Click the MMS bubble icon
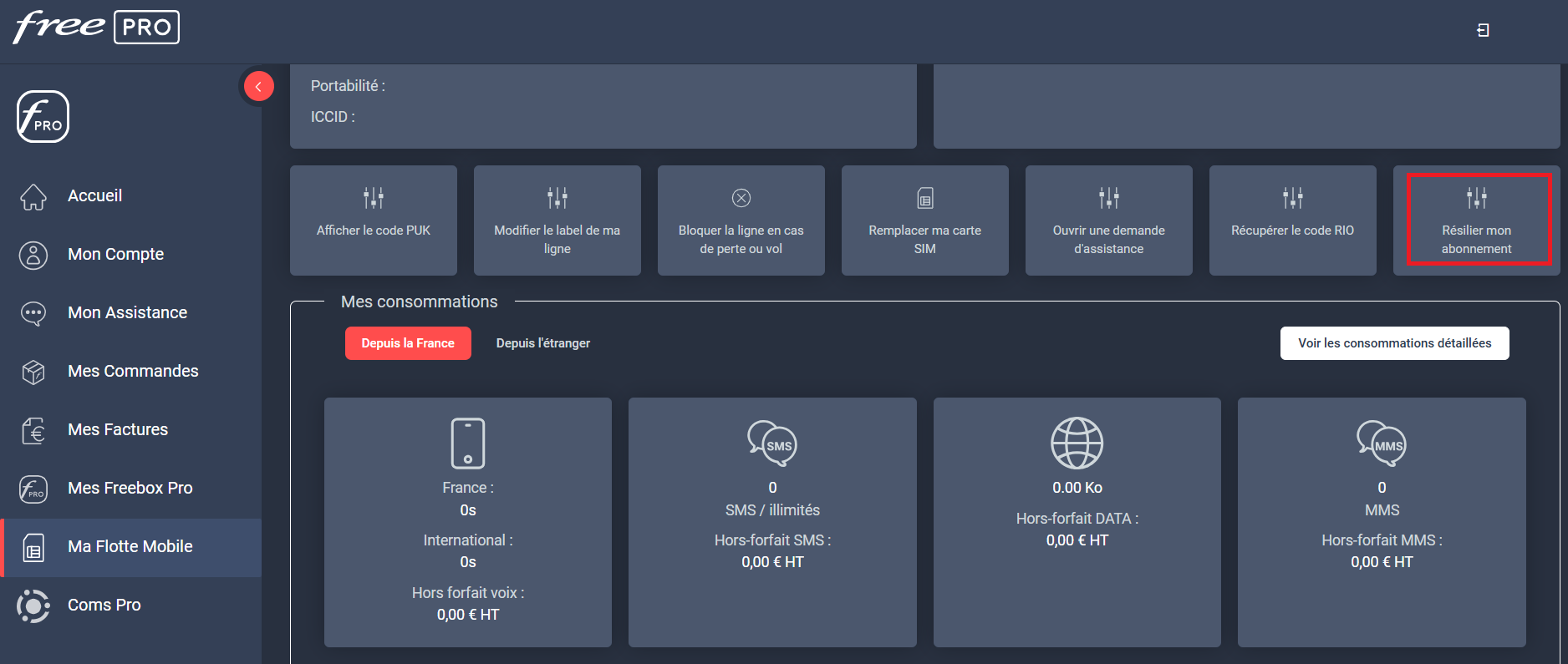The height and width of the screenshot is (664, 1568). pos(1382,443)
